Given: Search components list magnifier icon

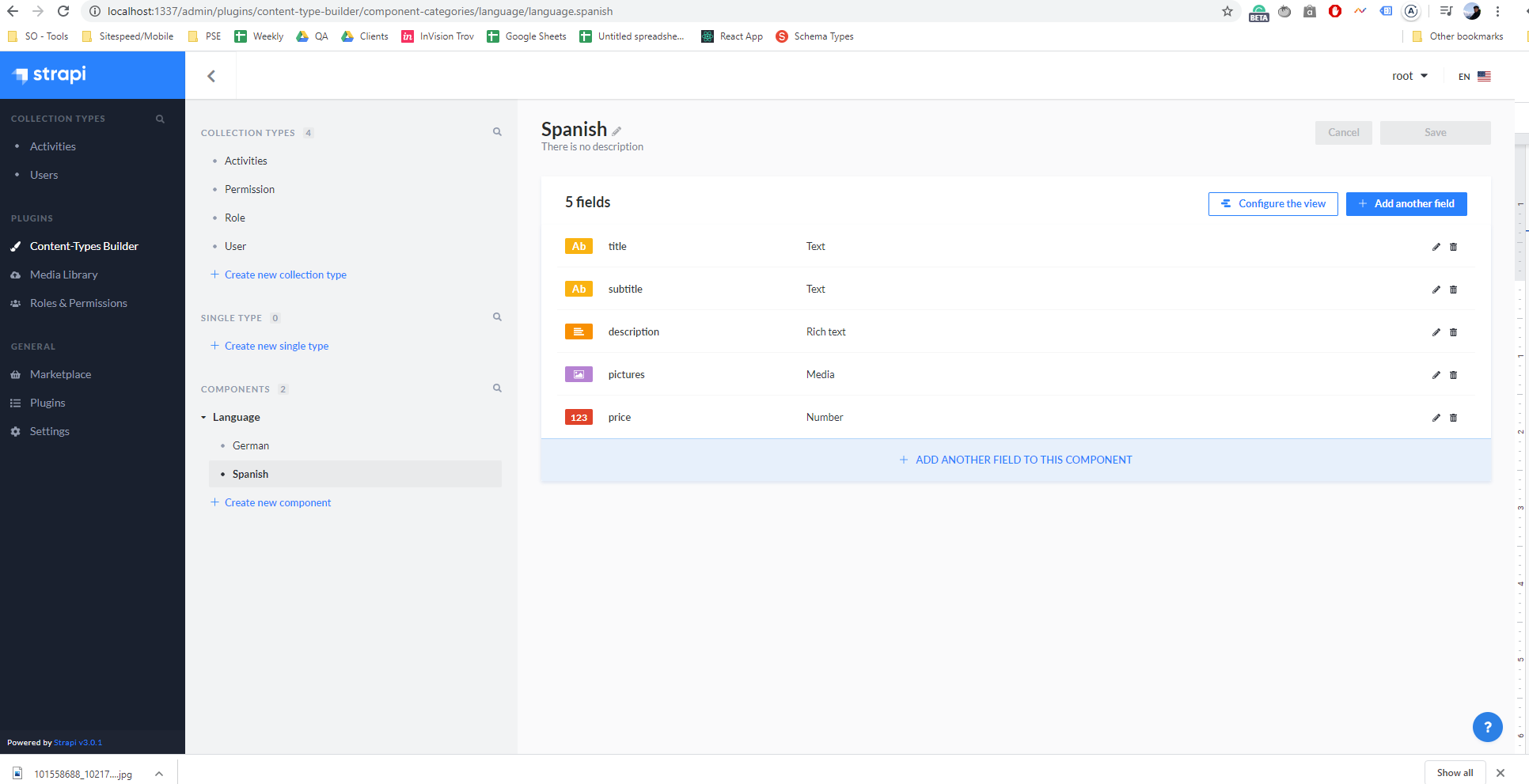Looking at the screenshot, I should click(x=497, y=388).
